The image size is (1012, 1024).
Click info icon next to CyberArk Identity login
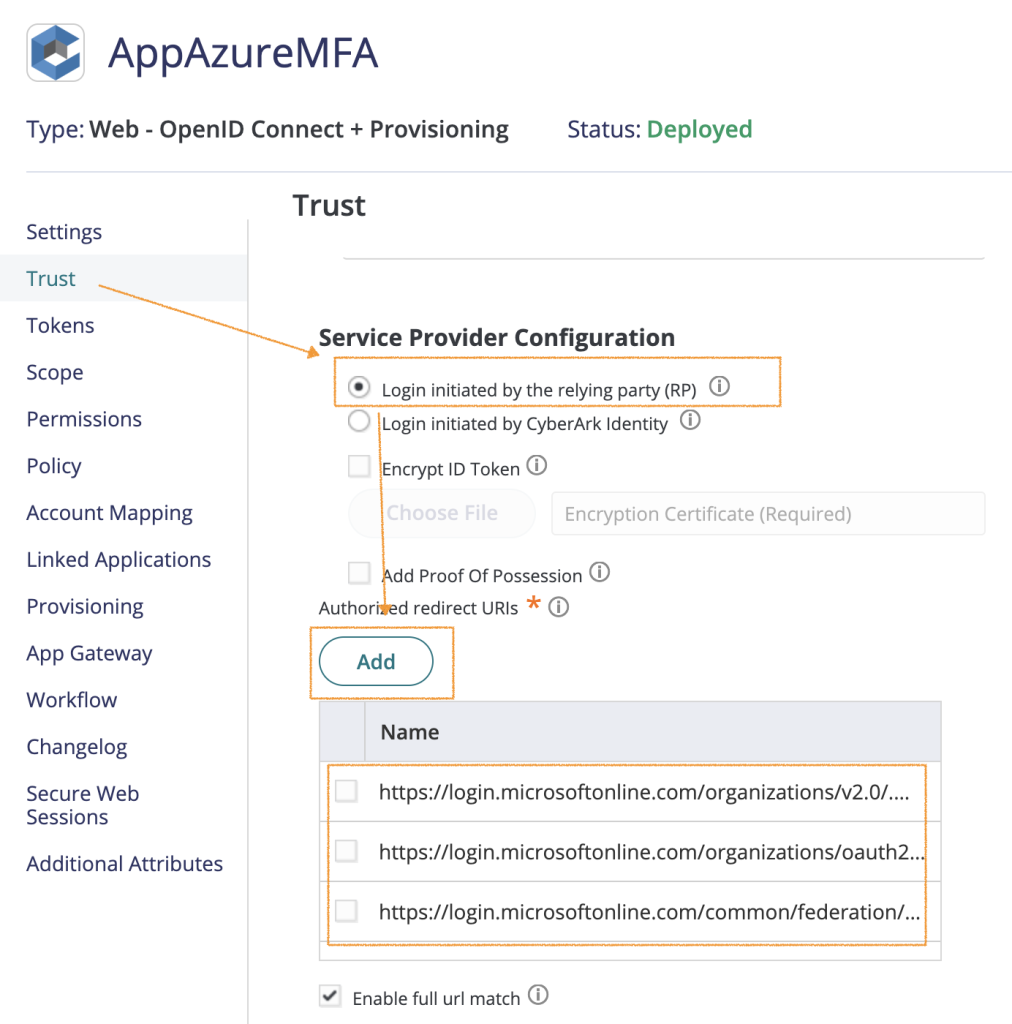pyautogui.click(x=690, y=421)
